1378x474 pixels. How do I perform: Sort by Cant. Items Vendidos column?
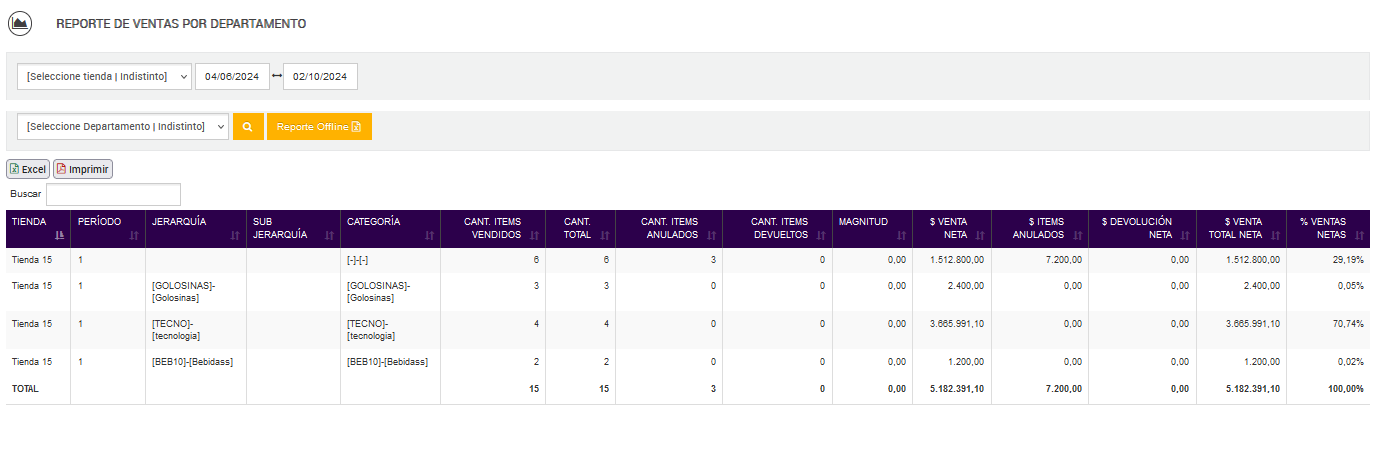pos(493,229)
